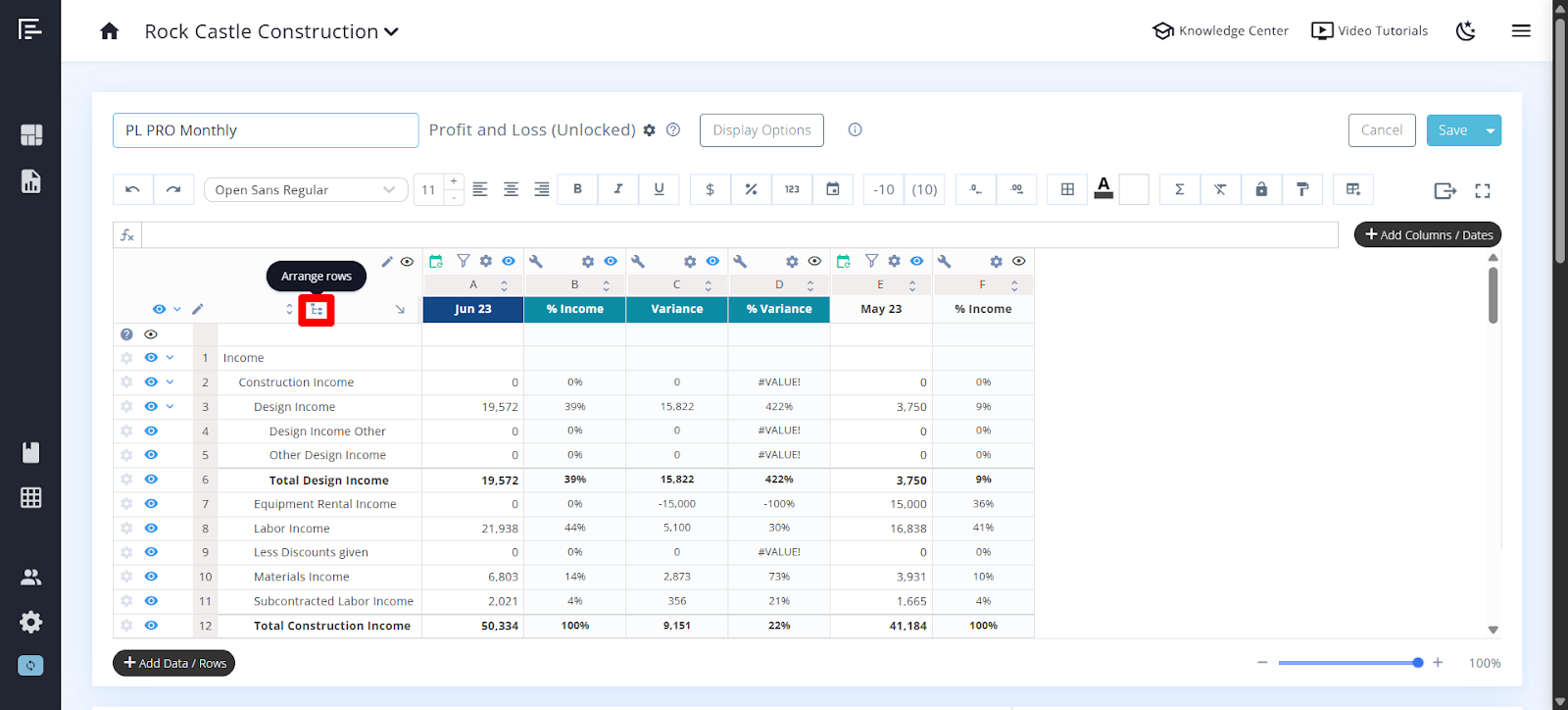
Task: Hide the Design Income row via eye icon
Action: pyautogui.click(x=151, y=406)
